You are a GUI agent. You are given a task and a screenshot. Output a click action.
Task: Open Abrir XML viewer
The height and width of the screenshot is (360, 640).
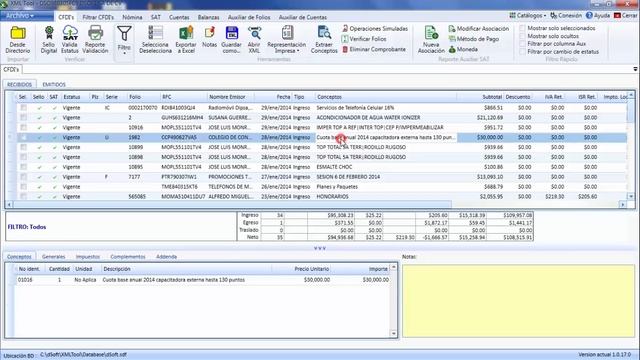254,40
